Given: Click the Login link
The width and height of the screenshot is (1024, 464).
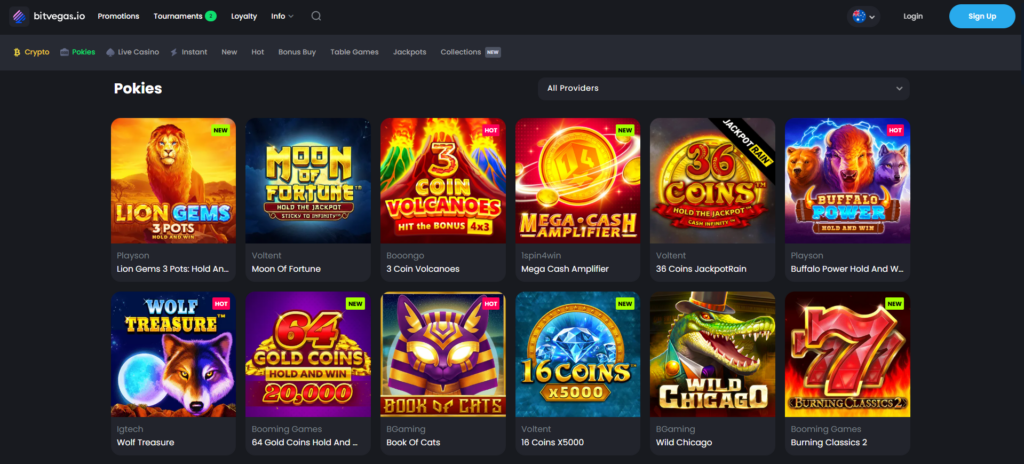Looking at the screenshot, I should coord(913,16).
